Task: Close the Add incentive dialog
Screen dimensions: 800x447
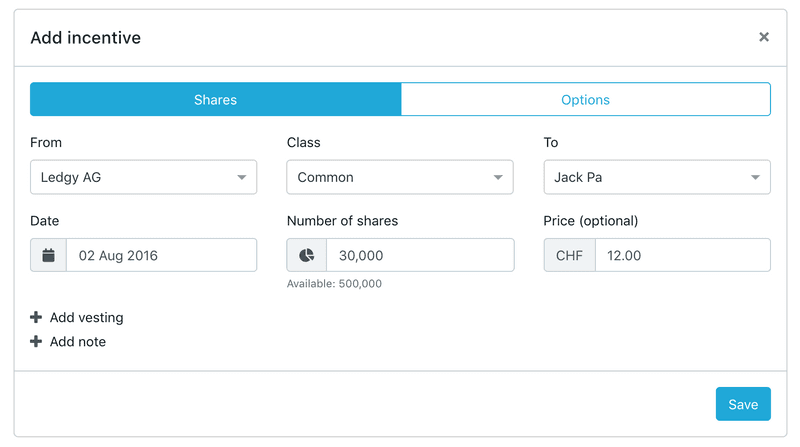Action: point(764,37)
